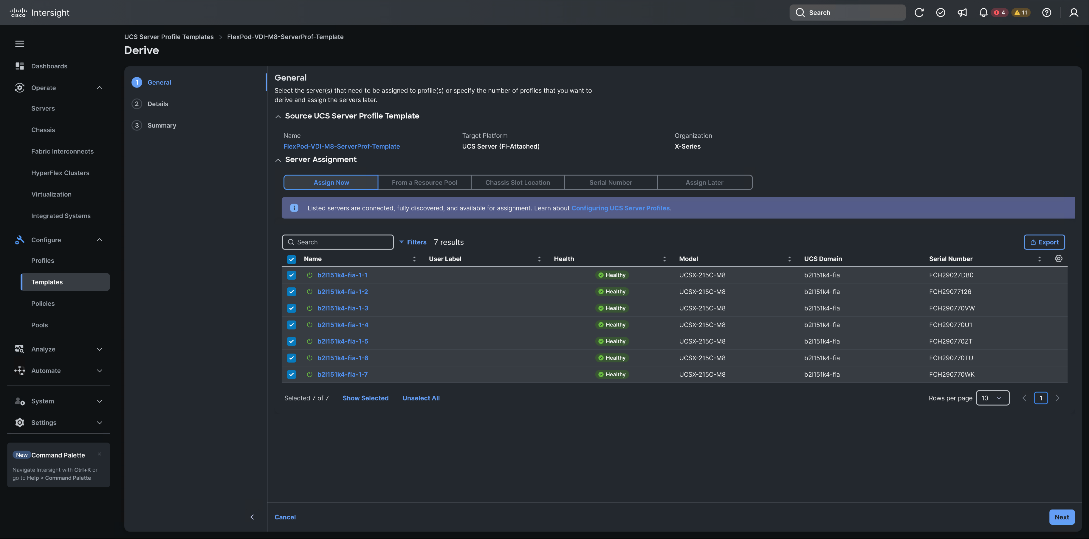Click the Operate sidebar icon
The width and height of the screenshot is (1089, 539).
point(19,88)
